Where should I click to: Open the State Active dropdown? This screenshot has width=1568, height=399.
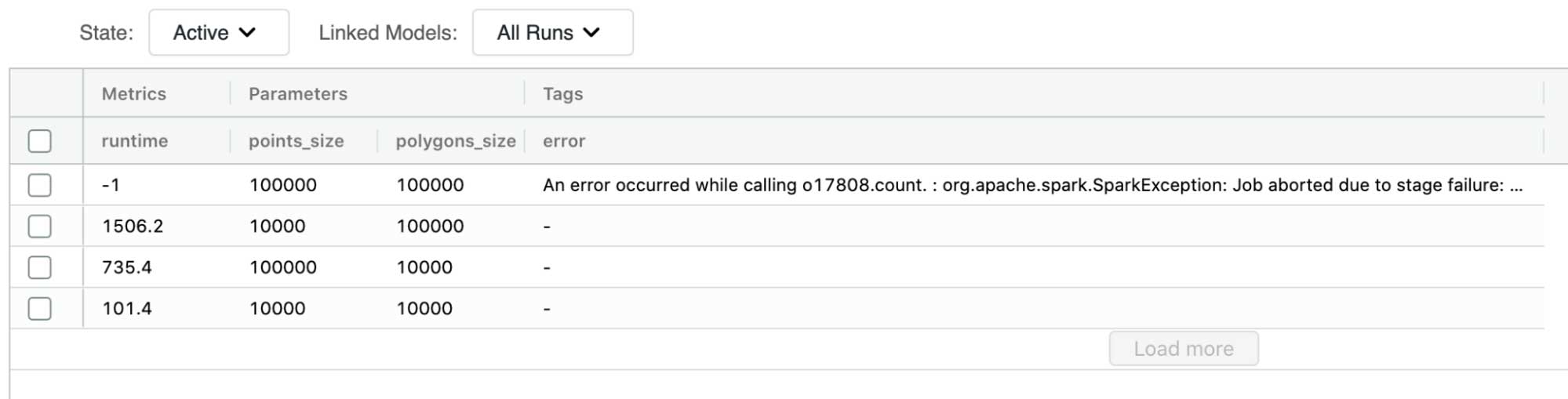pyautogui.click(x=218, y=33)
